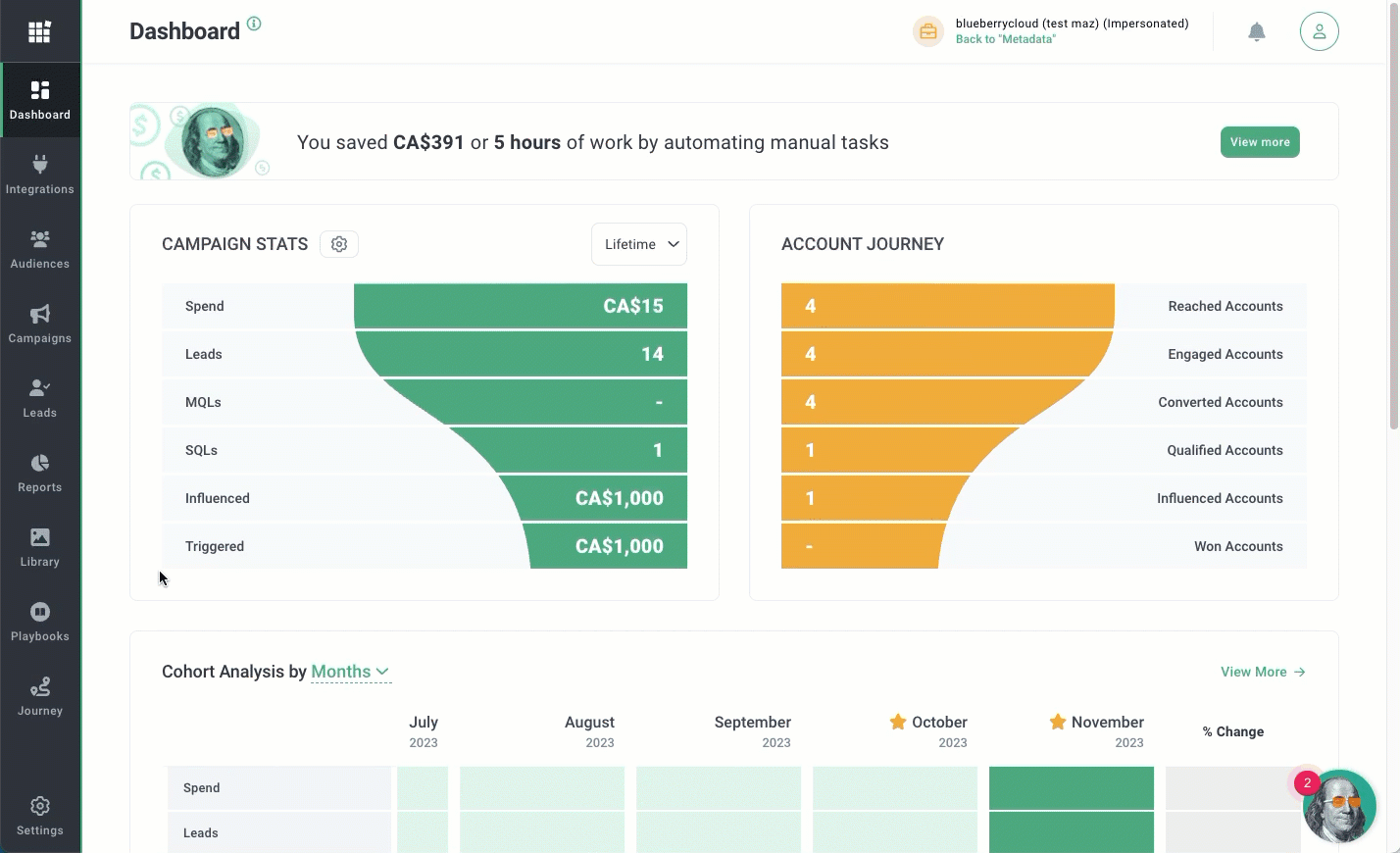
Task: Click the View more savings button
Action: 1259,142
